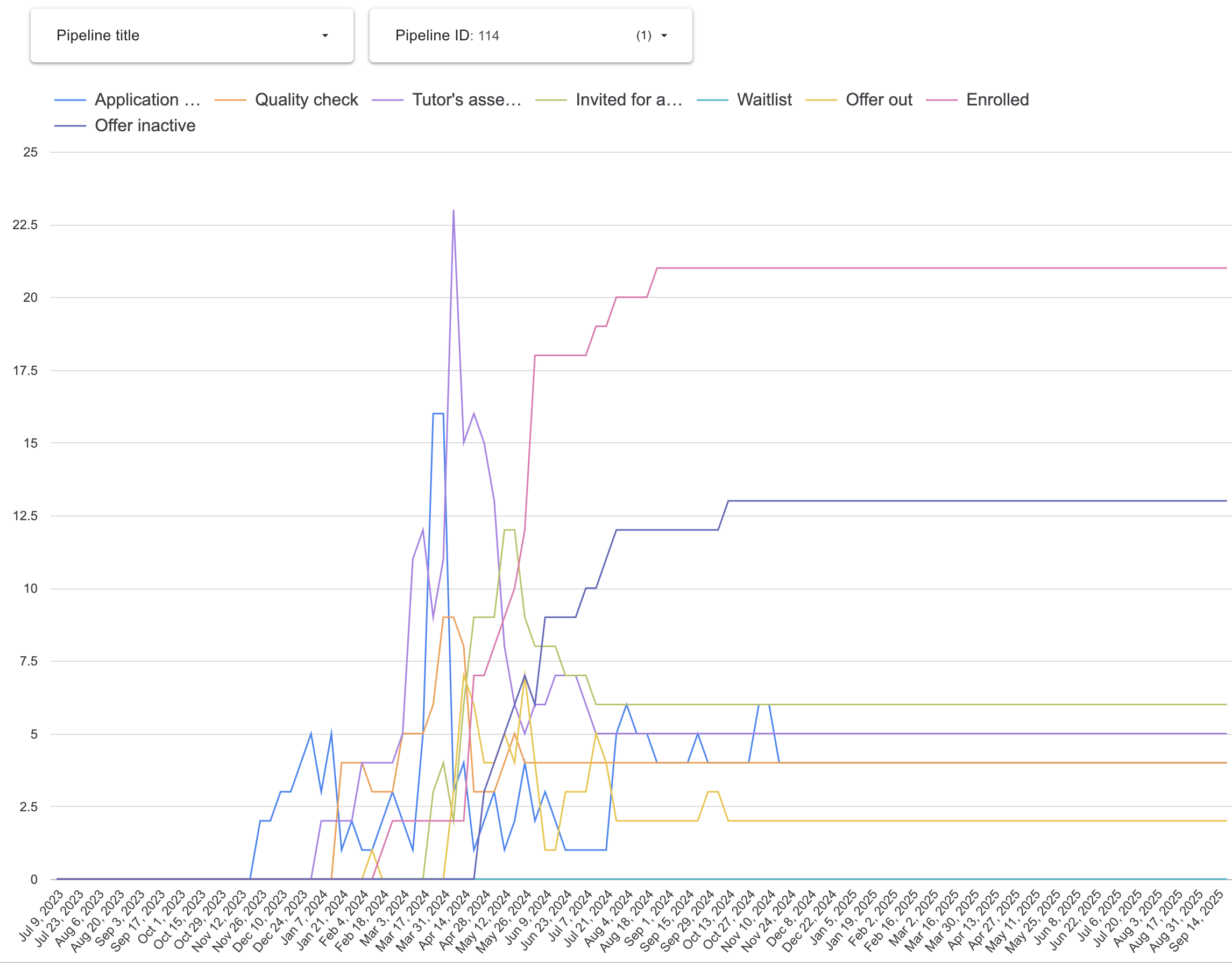This screenshot has height=963, width=1232.
Task: Select the Offer out legend item
Action: [879, 100]
